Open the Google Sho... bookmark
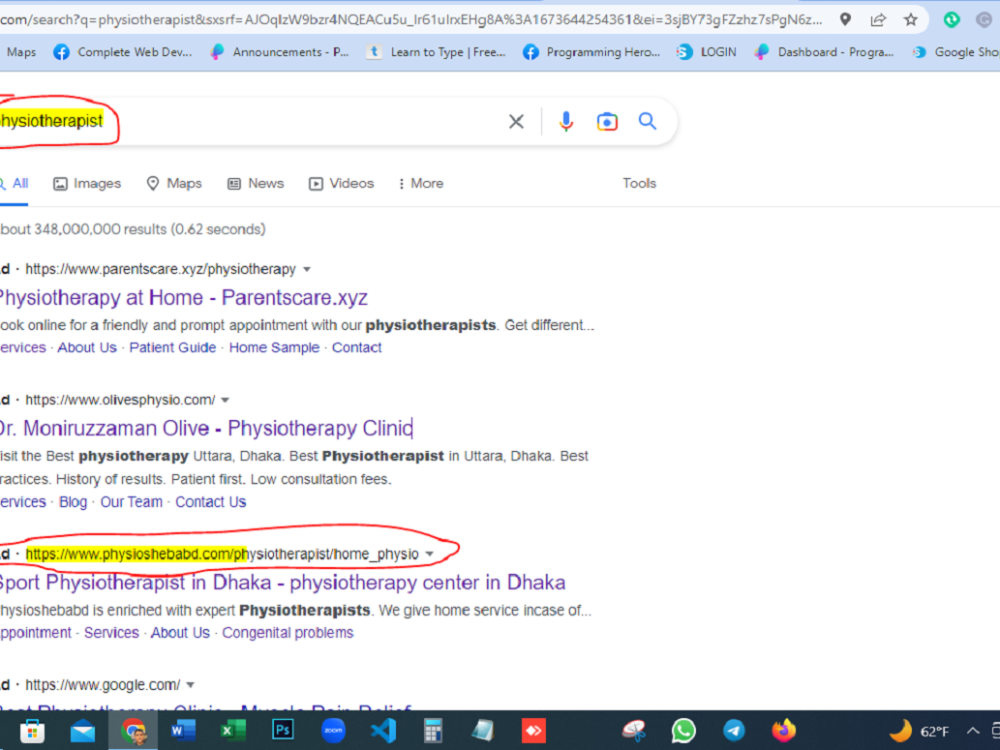This screenshot has width=1000, height=750. 955,52
